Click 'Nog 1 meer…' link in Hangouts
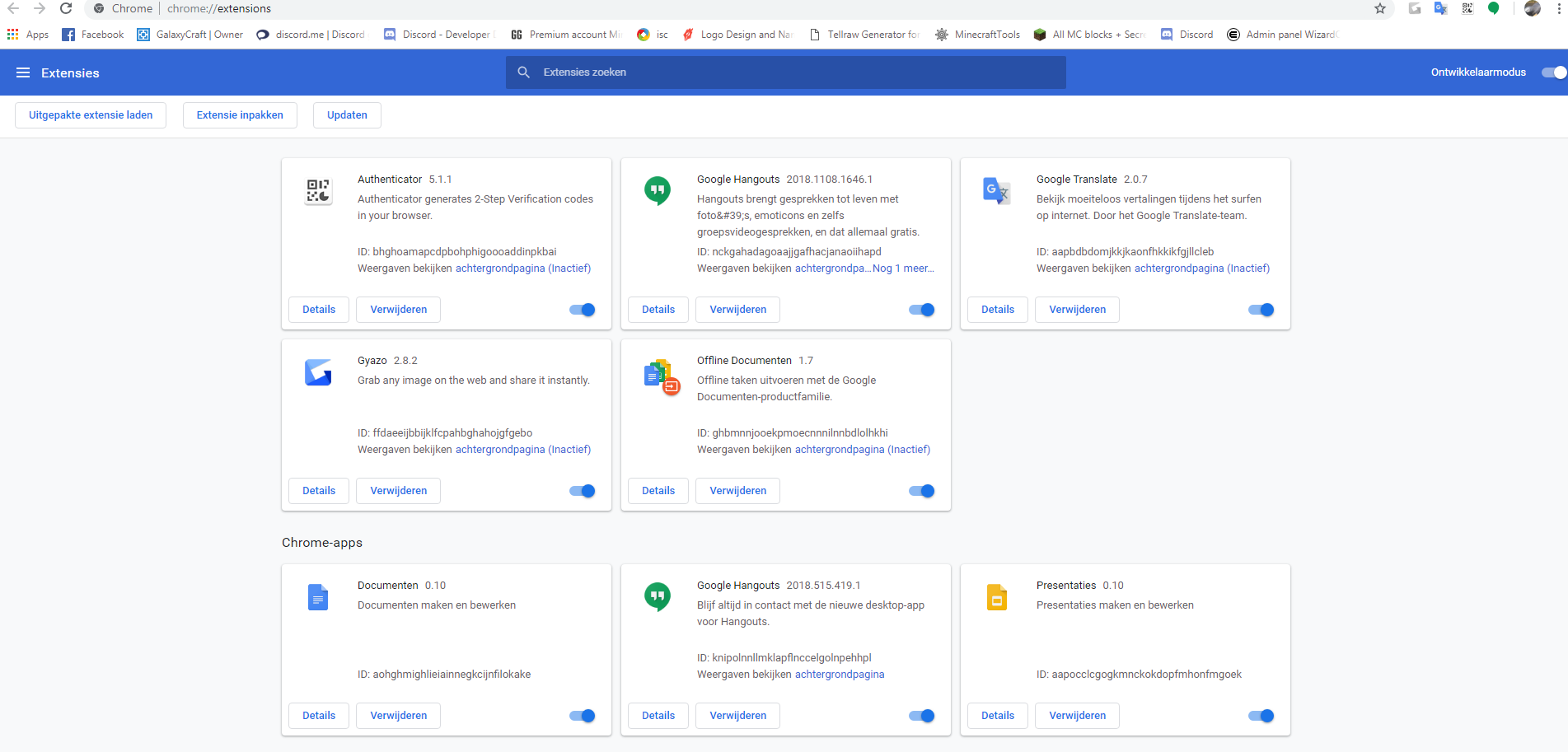Viewport: 1568px width, 752px height. point(903,269)
